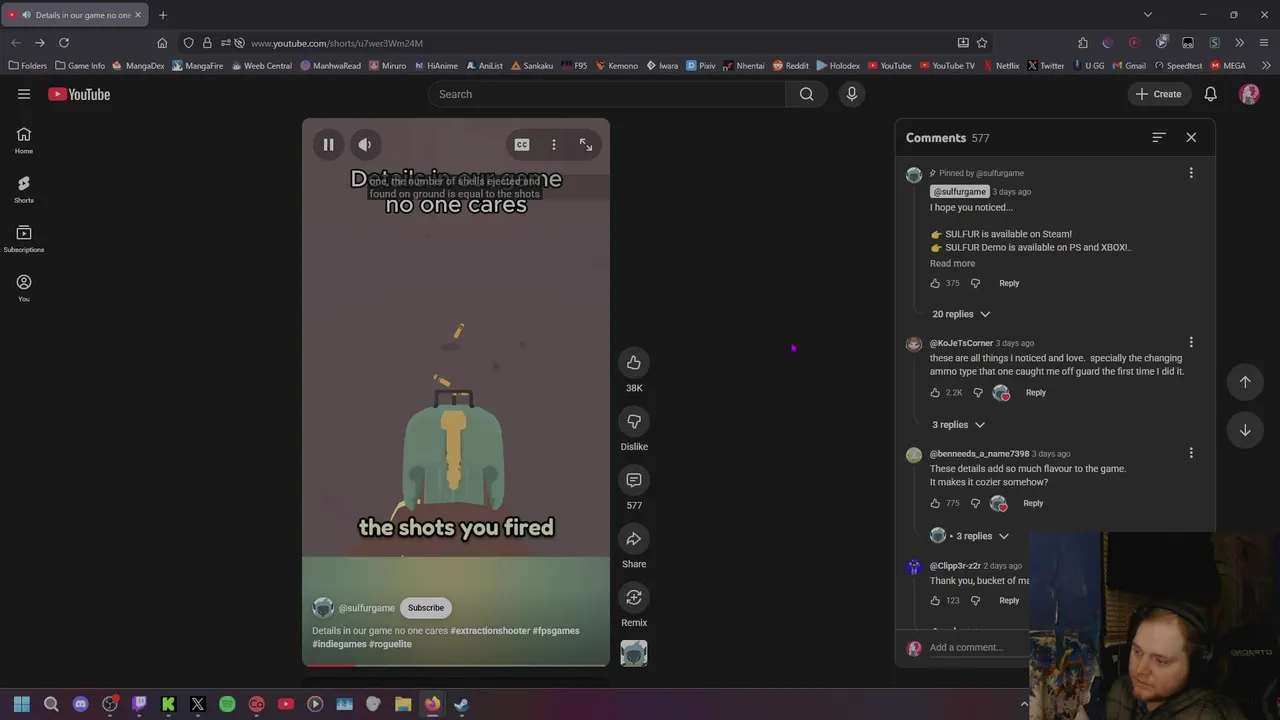Like @benneeds_a_name7398's comment

pos(935,504)
